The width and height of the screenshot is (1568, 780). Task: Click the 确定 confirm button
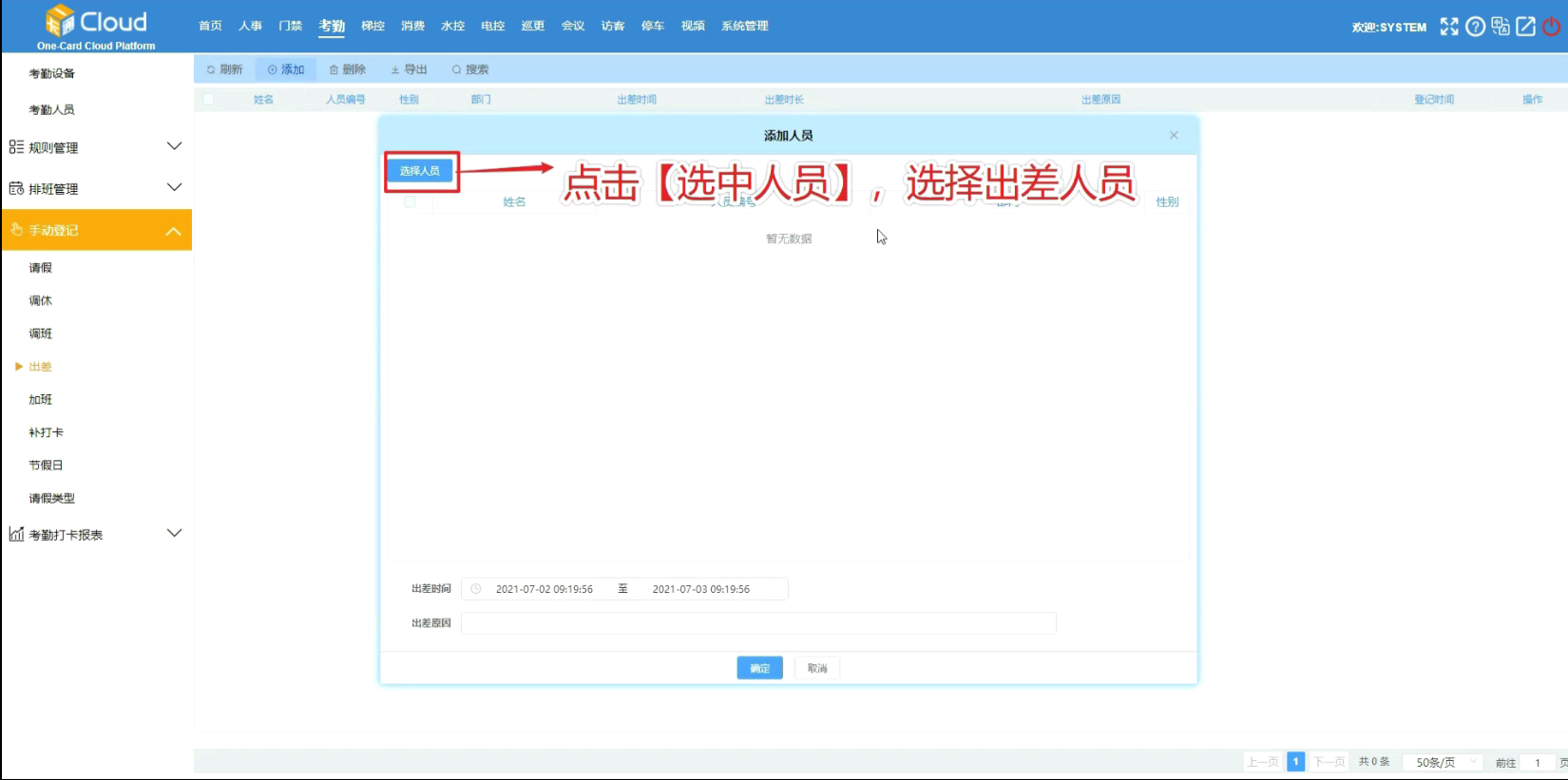click(759, 668)
